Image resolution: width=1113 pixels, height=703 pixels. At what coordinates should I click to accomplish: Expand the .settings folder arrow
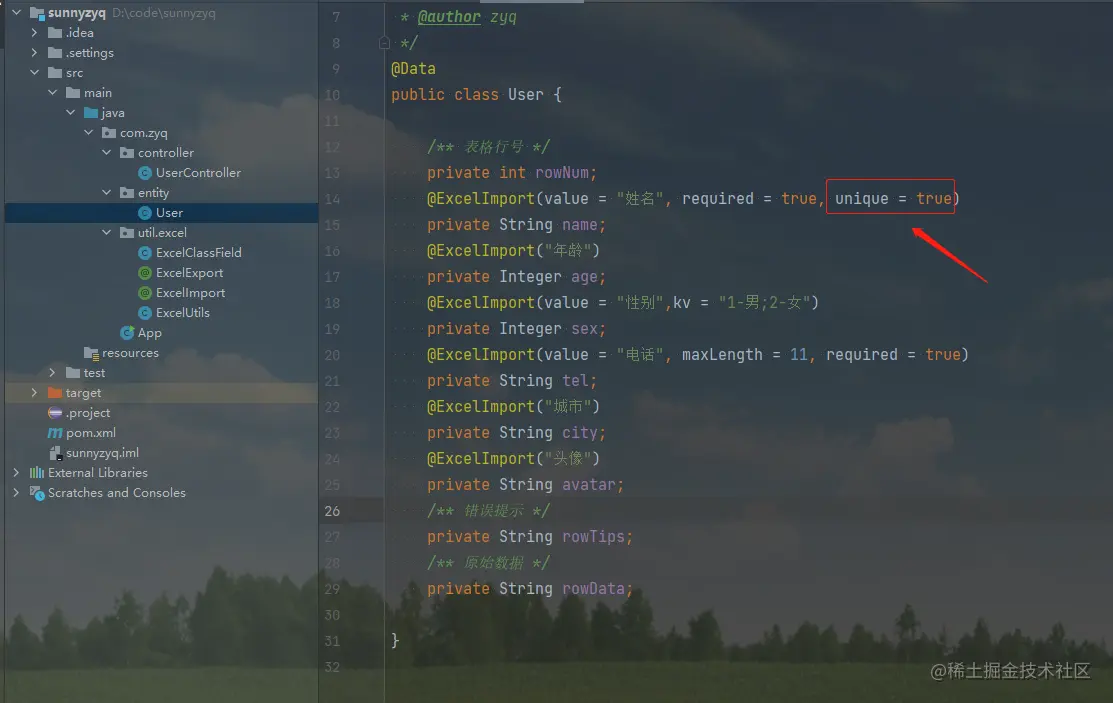[x=34, y=52]
